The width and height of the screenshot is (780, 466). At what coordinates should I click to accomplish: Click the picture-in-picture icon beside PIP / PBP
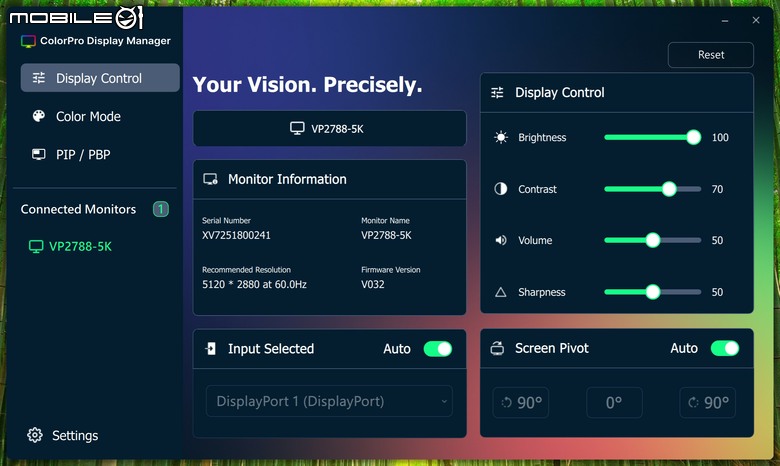39,154
